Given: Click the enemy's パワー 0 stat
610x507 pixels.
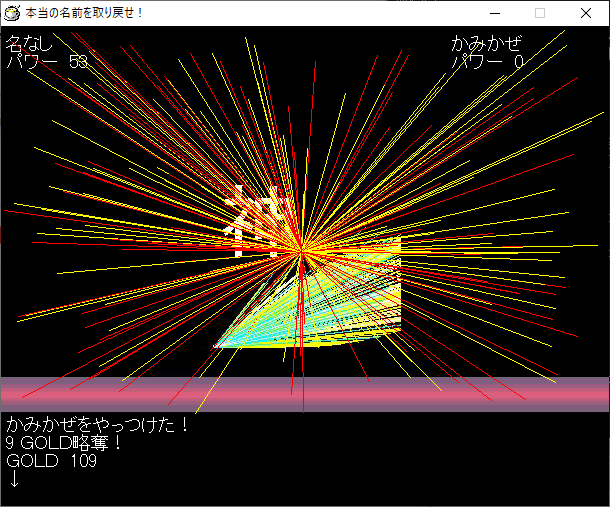Looking at the screenshot, I should click(x=487, y=61).
